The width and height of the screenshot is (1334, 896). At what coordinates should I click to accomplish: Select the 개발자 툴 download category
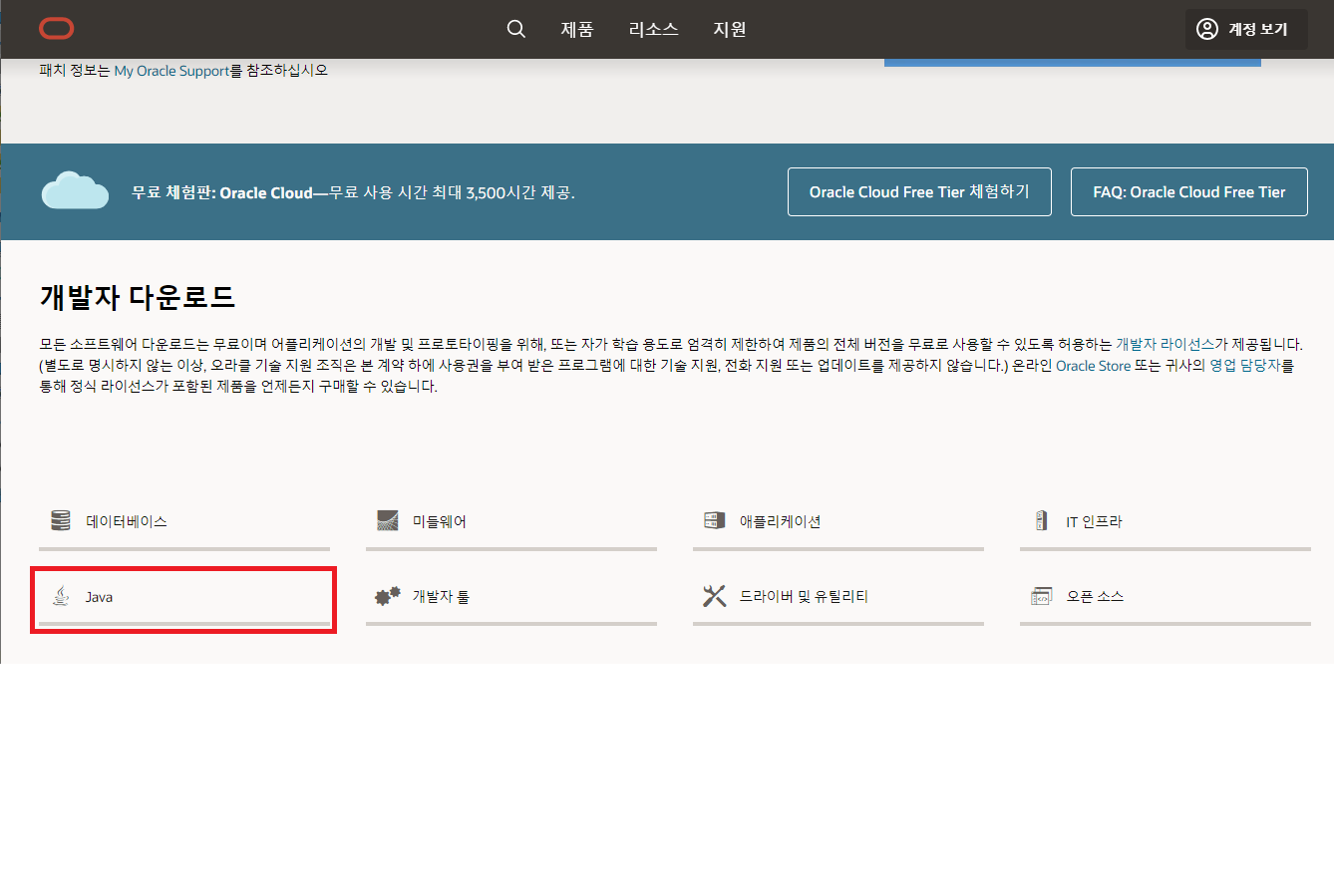tap(511, 601)
